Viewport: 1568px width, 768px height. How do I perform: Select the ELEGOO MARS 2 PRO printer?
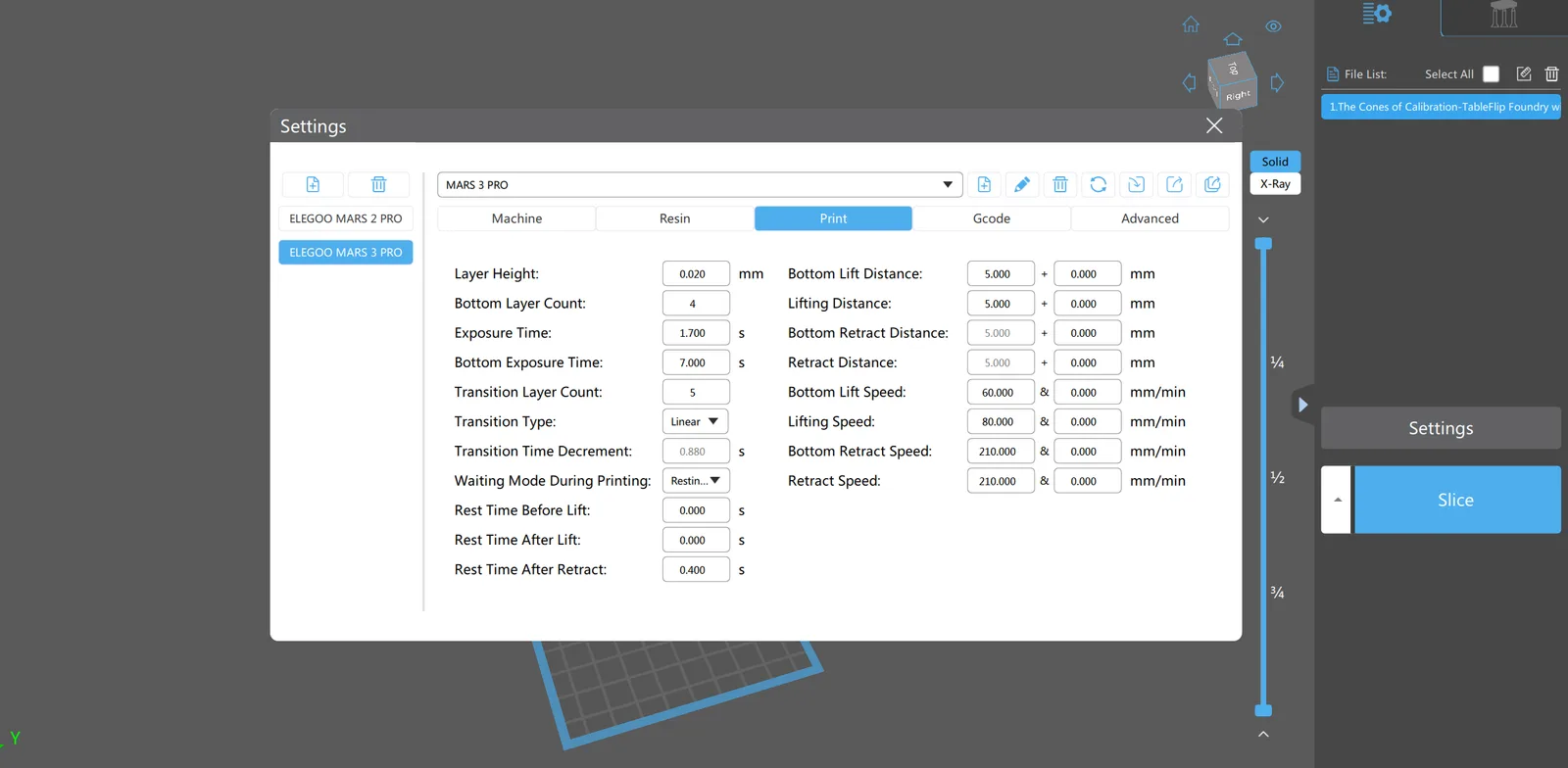[x=345, y=218]
